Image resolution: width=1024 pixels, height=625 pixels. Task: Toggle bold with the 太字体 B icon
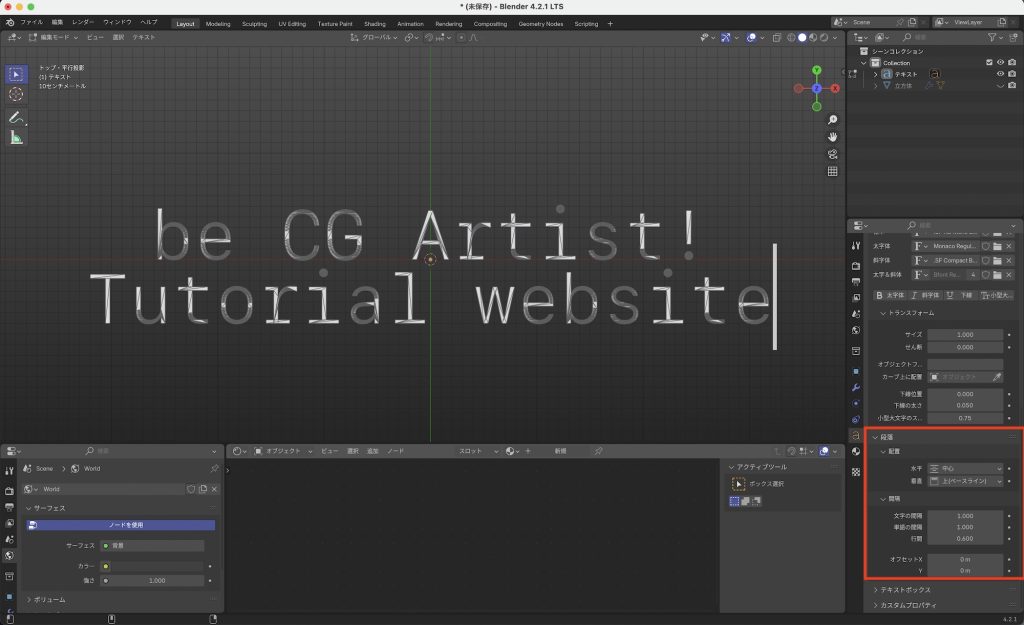pyautogui.click(x=888, y=294)
